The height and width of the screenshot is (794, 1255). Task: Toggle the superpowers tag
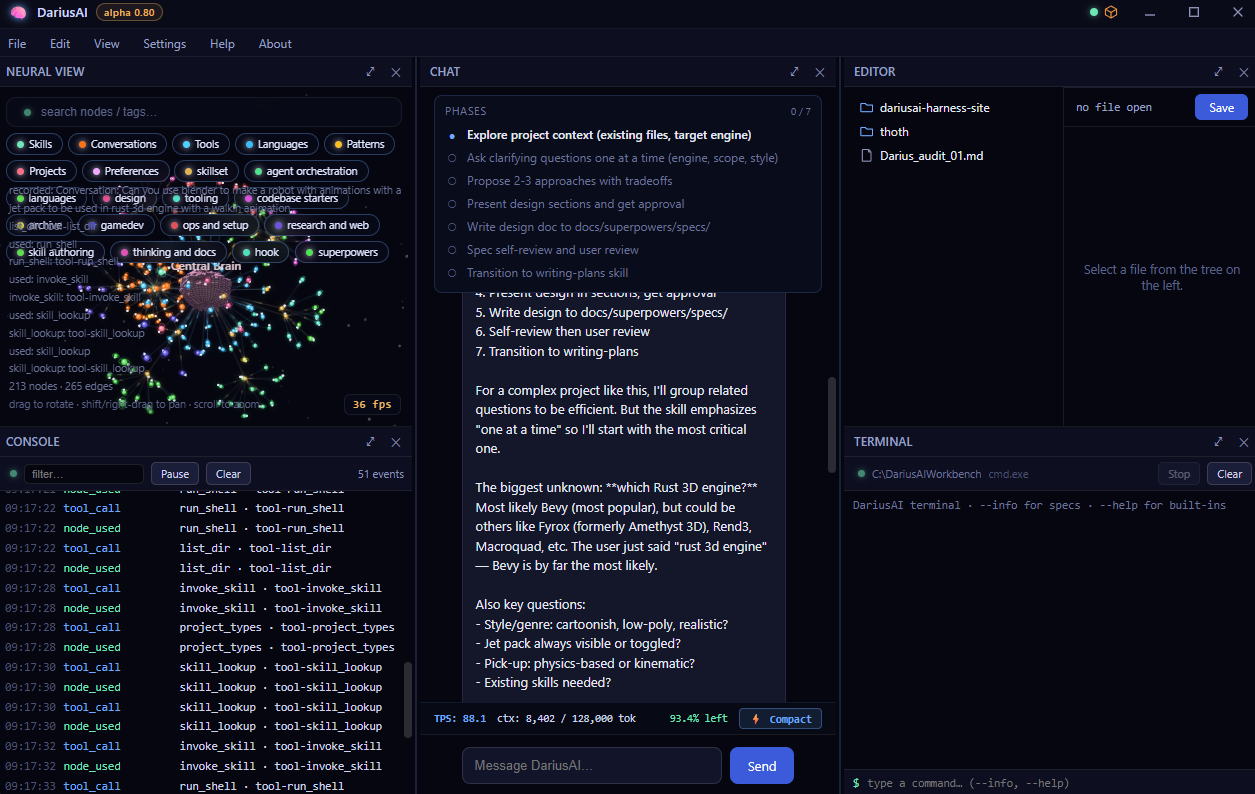point(341,252)
